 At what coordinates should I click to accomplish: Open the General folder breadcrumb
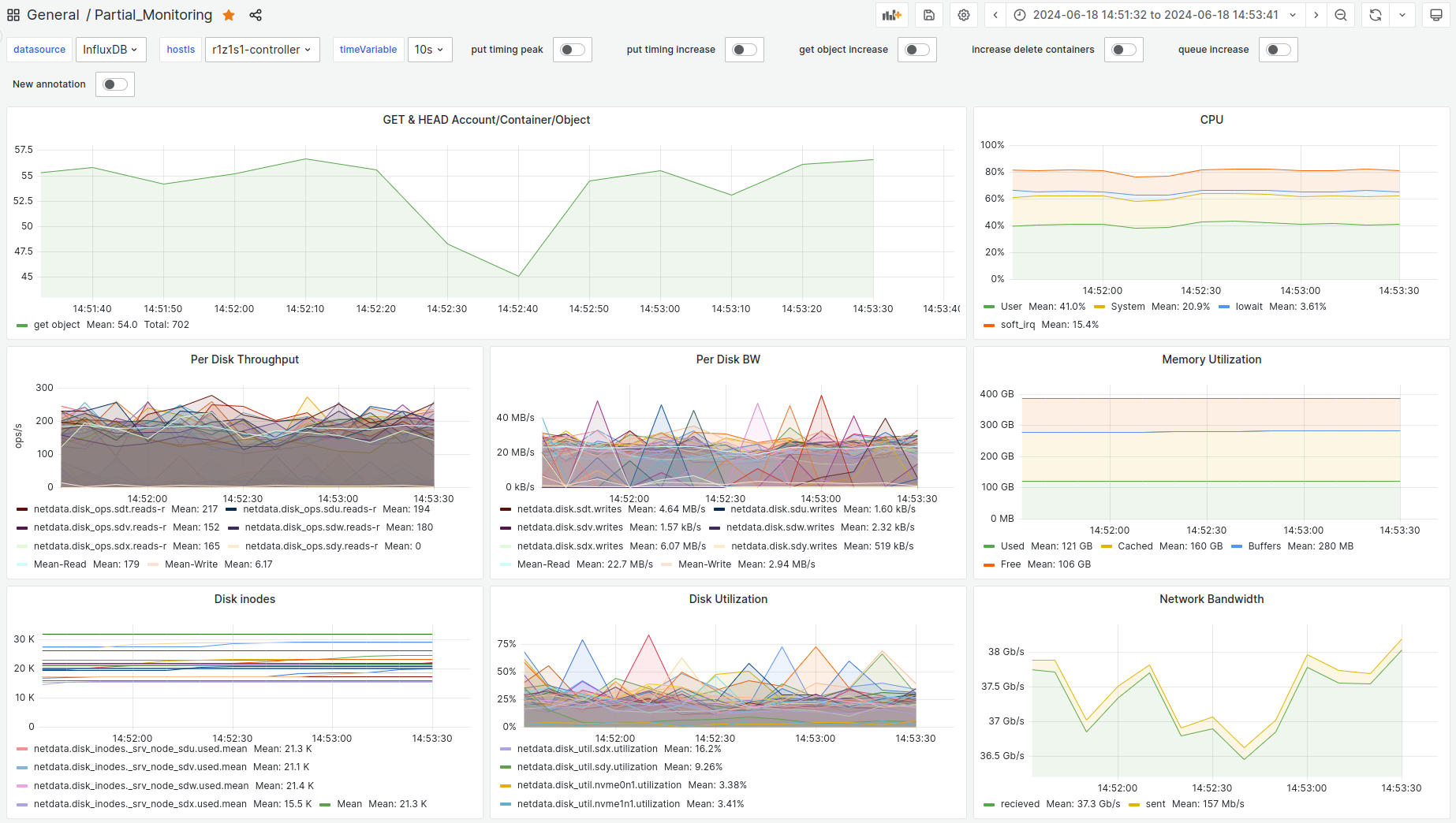pyautogui.click(x=53, y=15)
